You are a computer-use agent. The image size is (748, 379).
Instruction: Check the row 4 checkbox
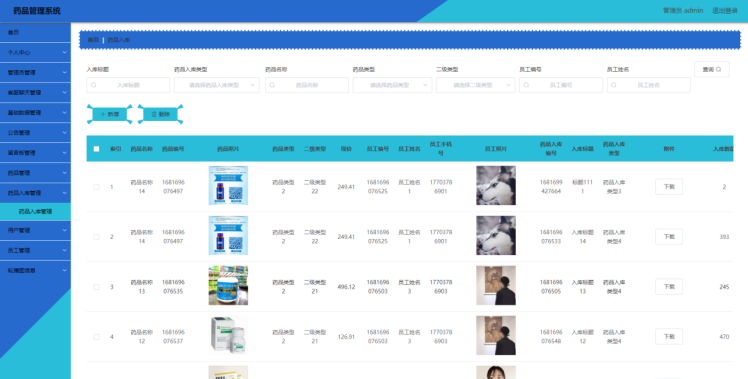[x=96, y=337]
